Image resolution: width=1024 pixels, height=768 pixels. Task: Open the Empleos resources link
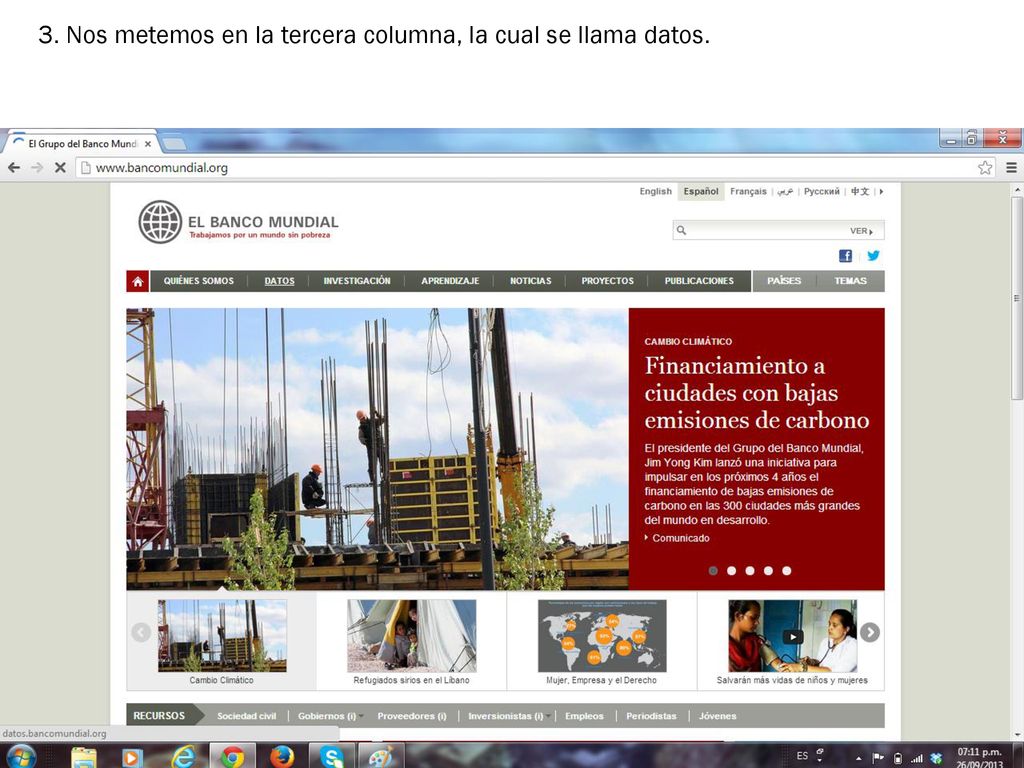[x=584, y=716]
